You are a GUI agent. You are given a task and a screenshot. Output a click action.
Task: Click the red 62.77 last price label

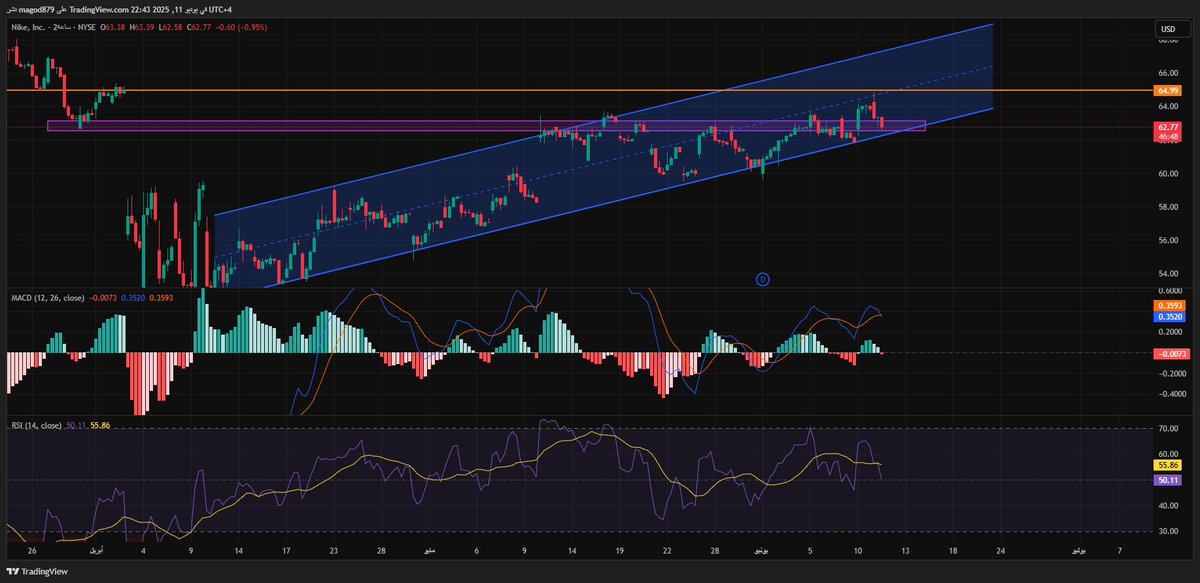click(x=1167, y=127)
